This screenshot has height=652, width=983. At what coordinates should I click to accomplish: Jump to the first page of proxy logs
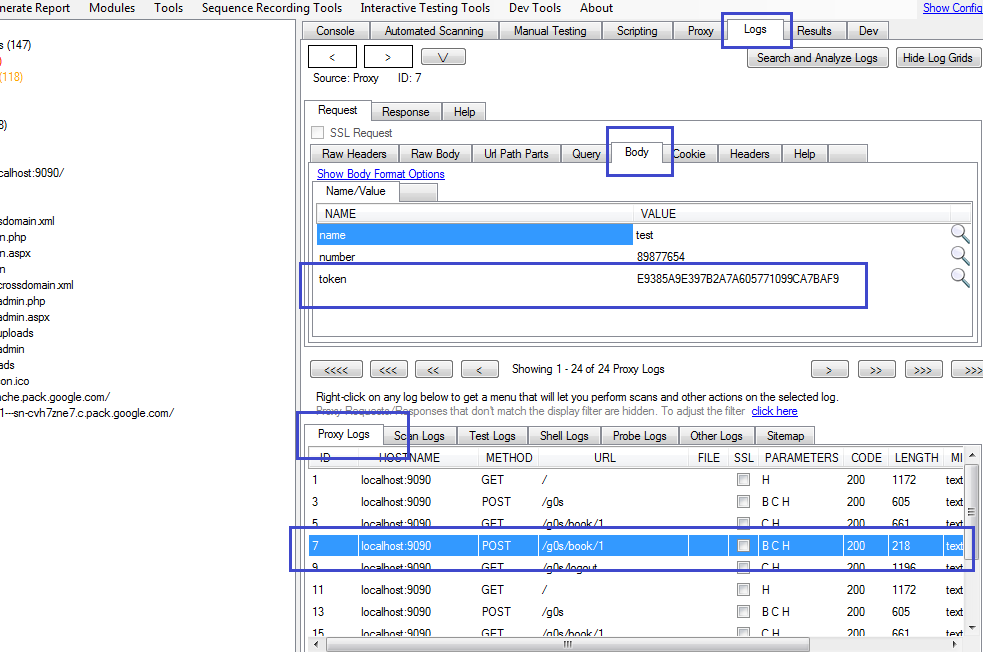pos(336,369)
